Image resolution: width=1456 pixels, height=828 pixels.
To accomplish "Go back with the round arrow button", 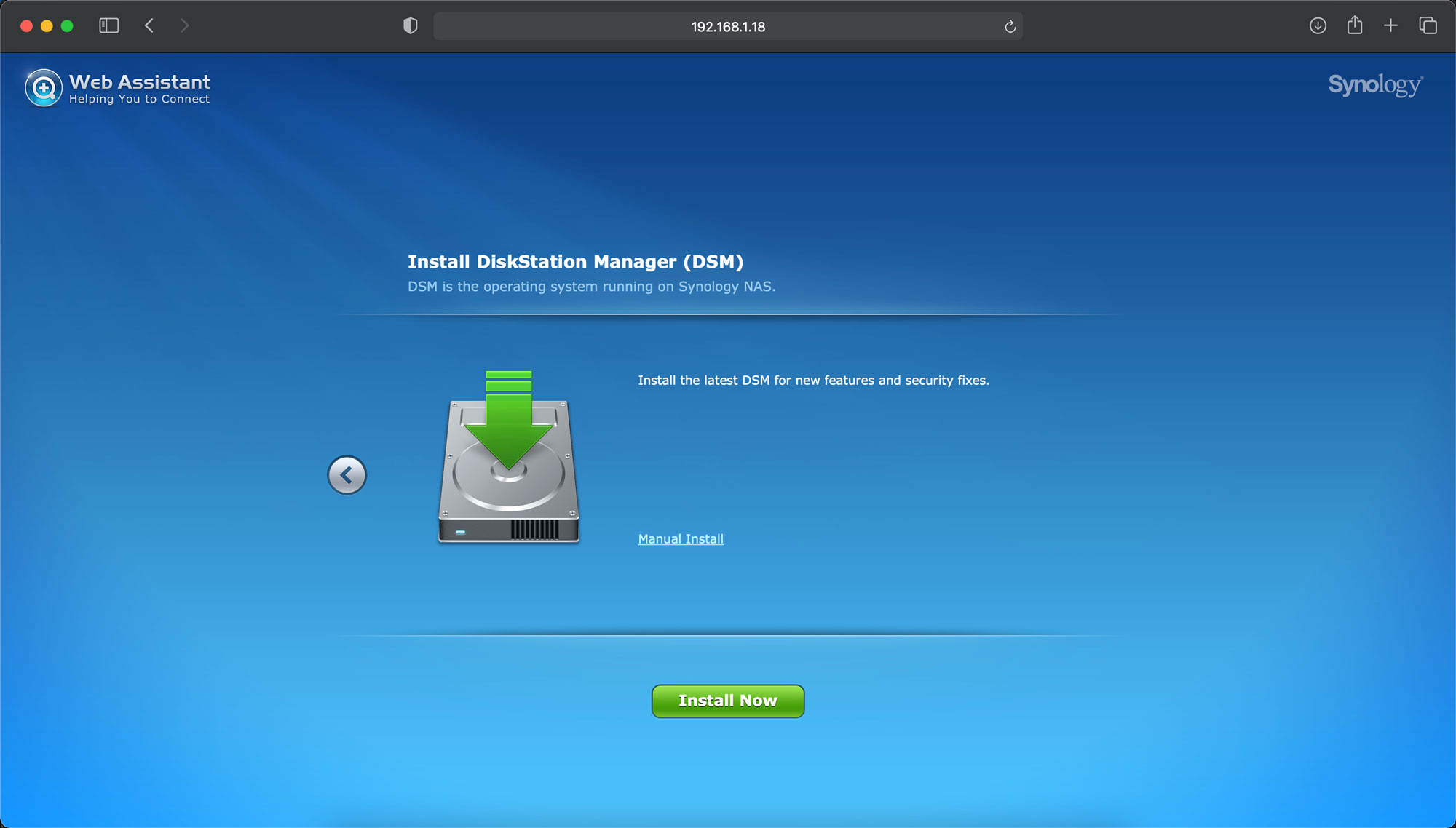I will point(347,475).
